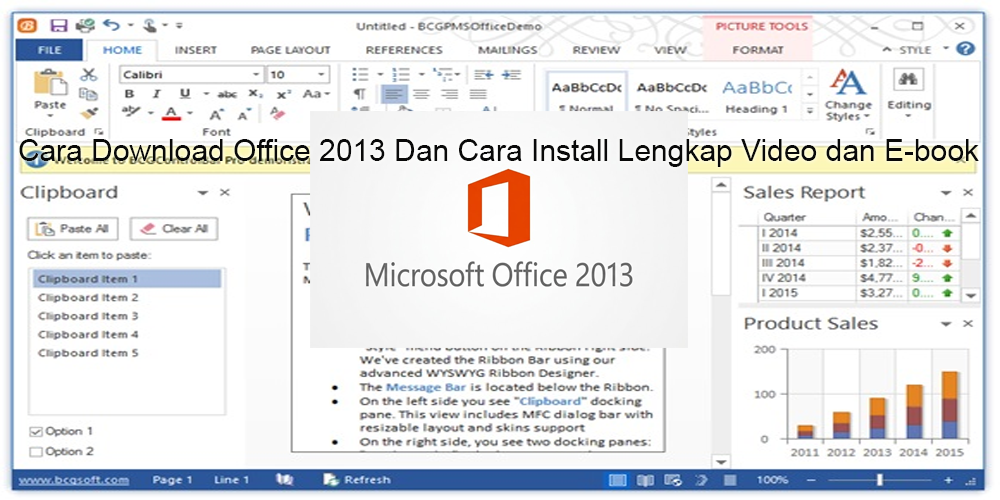Click the Copy icon under Cut
Image resolution: width=1000 pixels, height=500 pixels.
[89, 94]
